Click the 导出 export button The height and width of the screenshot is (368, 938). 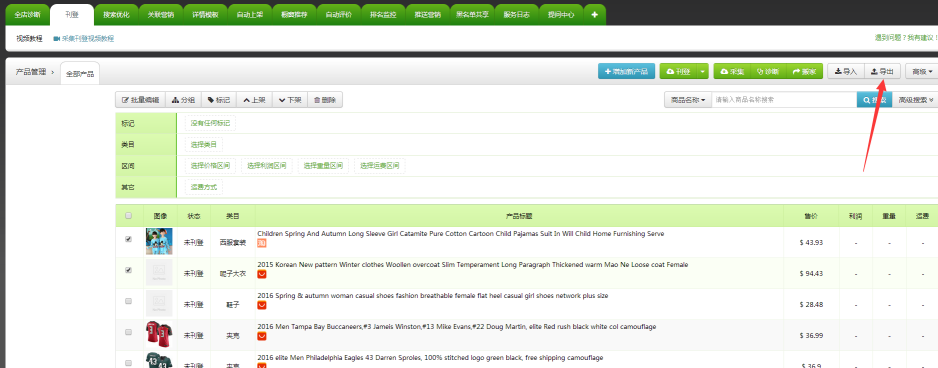coord(882,71)
